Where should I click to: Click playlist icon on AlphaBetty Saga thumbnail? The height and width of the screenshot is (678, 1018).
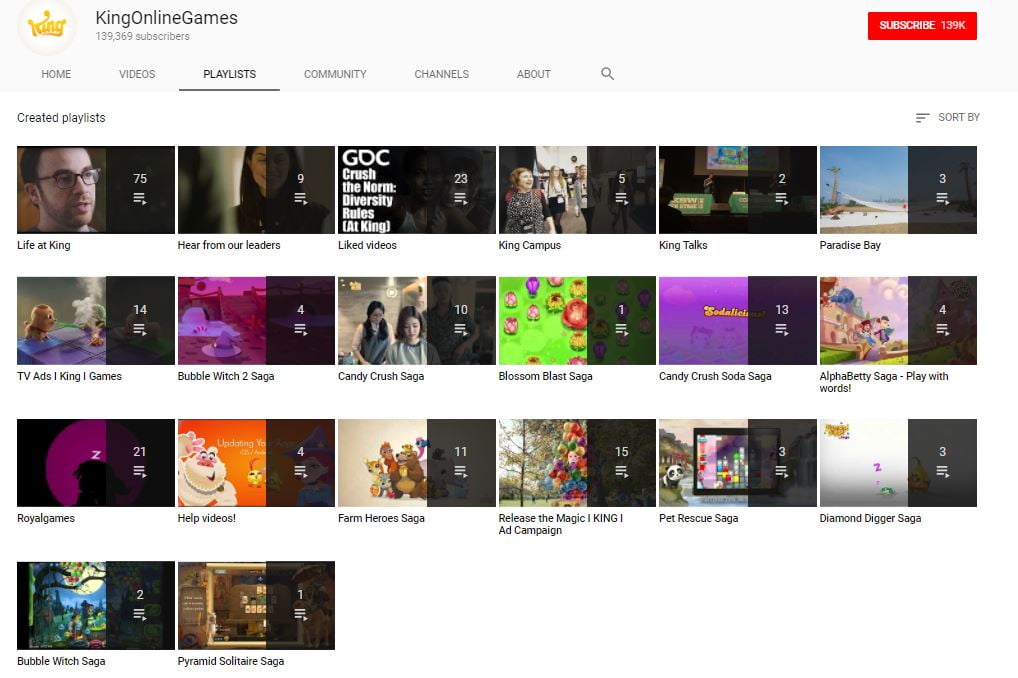[x=942, y=330]
